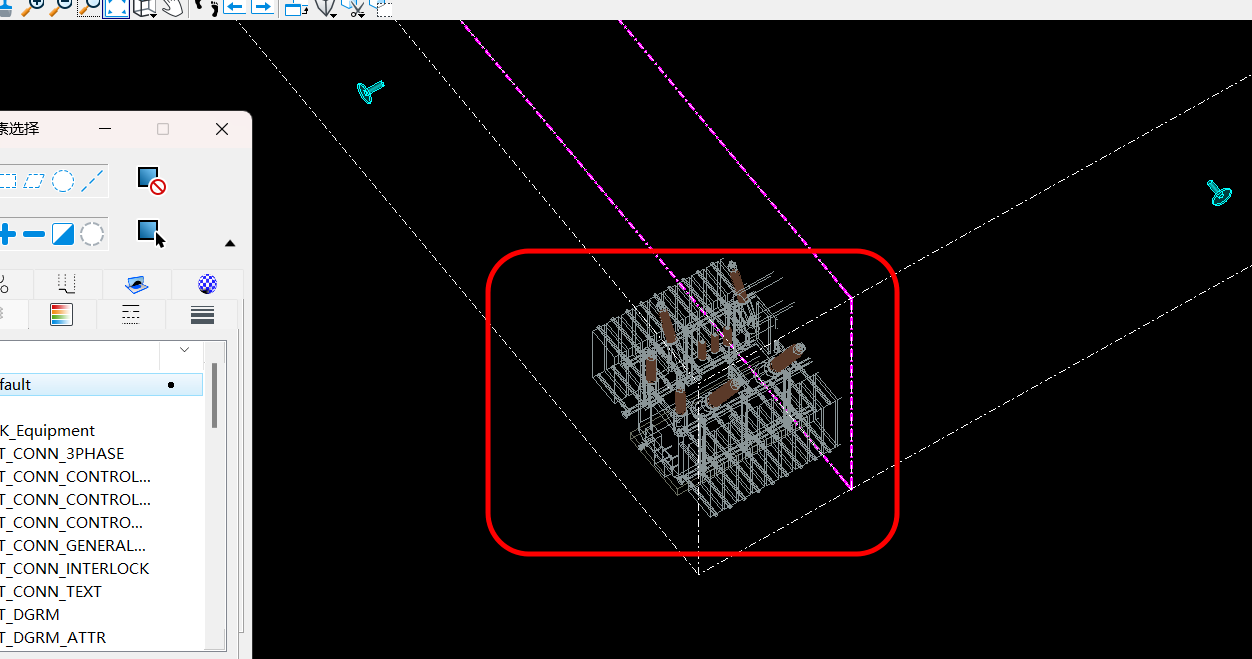1252x659 pixels.
Task: Switch to the Color tab
Action: (61, 314)
